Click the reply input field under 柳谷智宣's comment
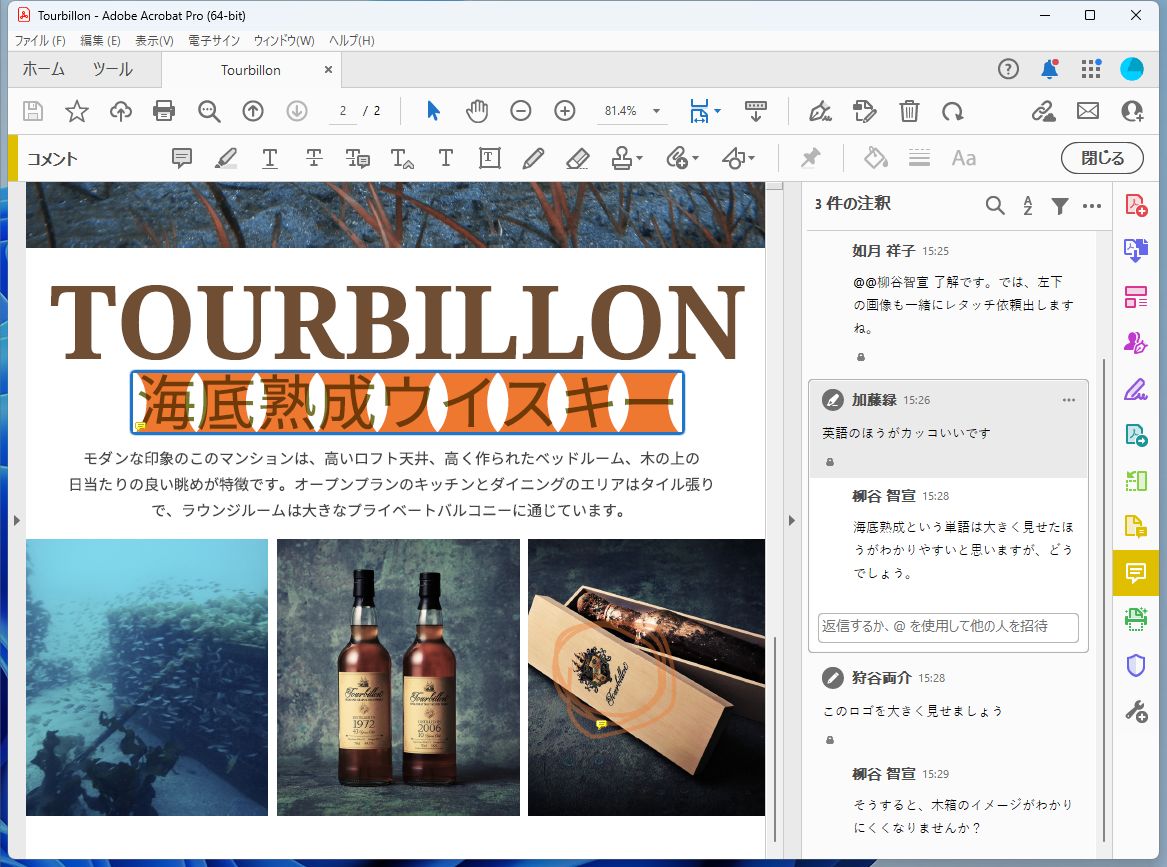This screenshot has height=867, width=1167. (x=946, y=628)
